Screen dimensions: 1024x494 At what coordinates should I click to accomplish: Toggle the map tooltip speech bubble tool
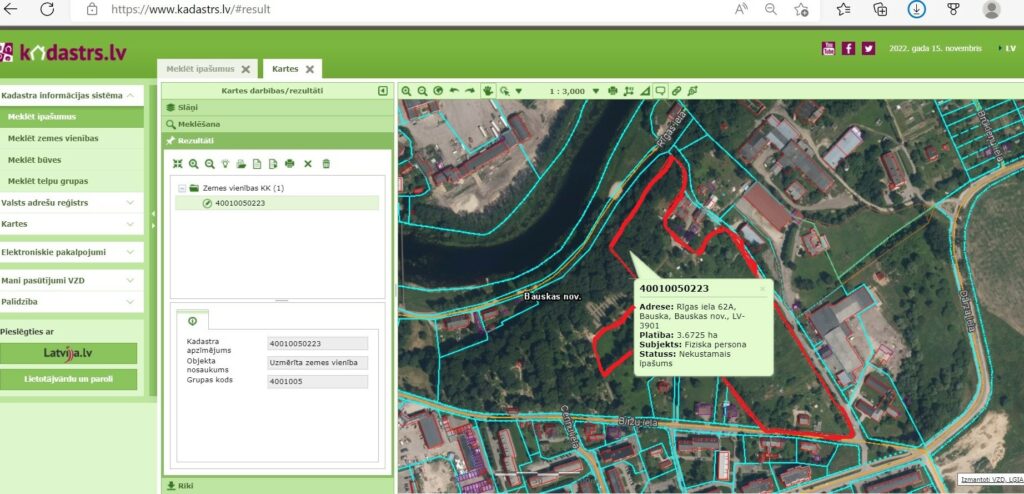tap(660, 91)
